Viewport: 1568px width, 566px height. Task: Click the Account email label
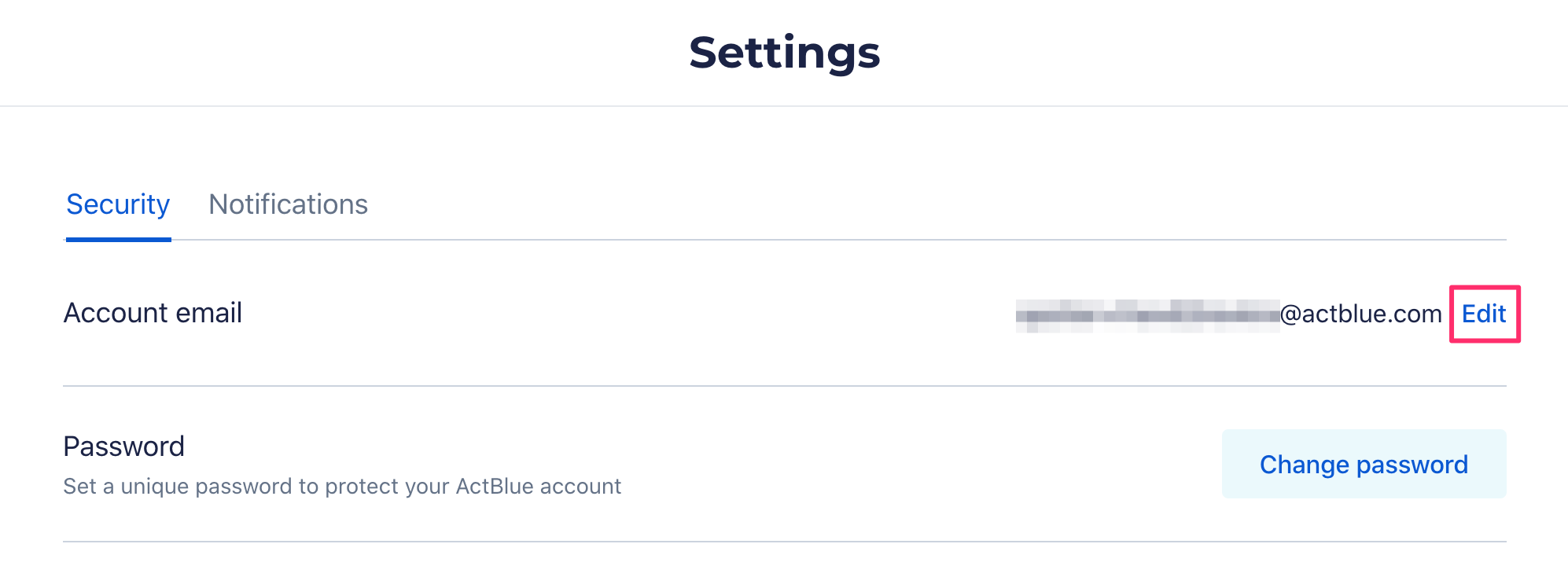(153, 313)
